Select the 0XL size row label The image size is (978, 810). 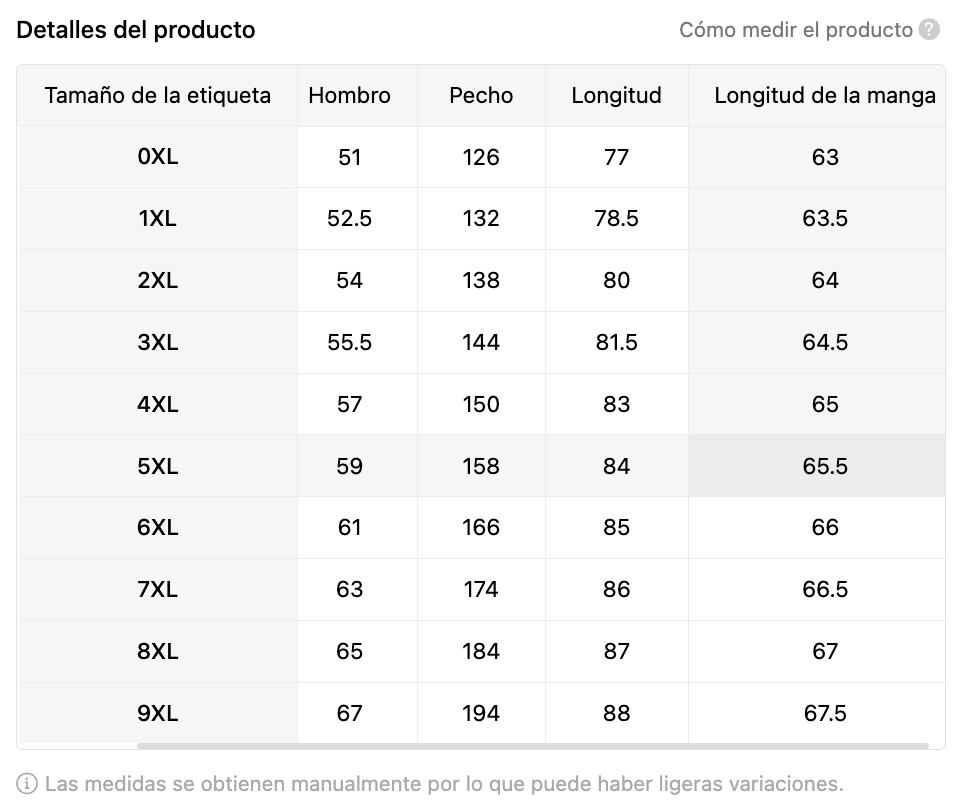click(x=158, y=157)
